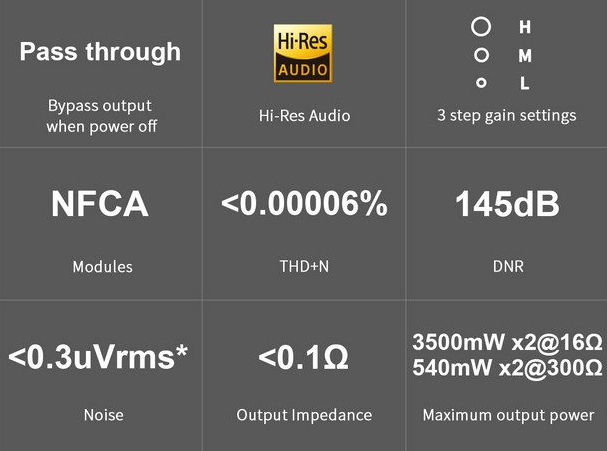
Task: Click the <0.3uVrms* noise value
Action: tap(98, 357)
